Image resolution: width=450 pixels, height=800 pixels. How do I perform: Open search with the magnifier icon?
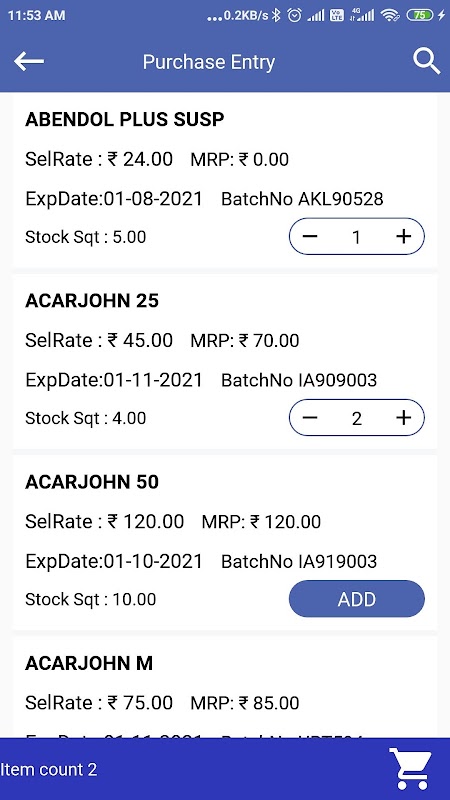pos(426,62)
